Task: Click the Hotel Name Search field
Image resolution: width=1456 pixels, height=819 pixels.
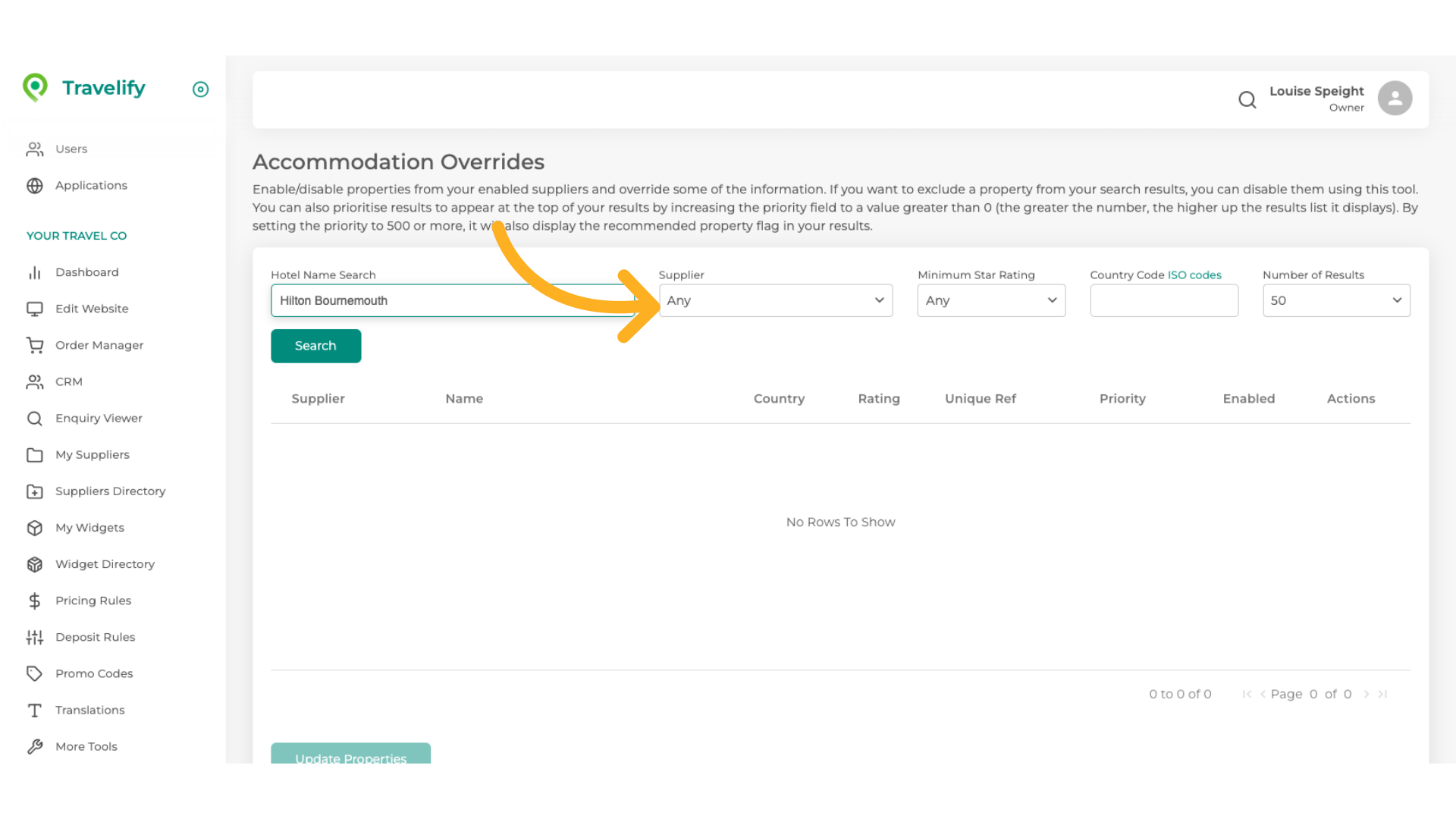Action: 451,300
